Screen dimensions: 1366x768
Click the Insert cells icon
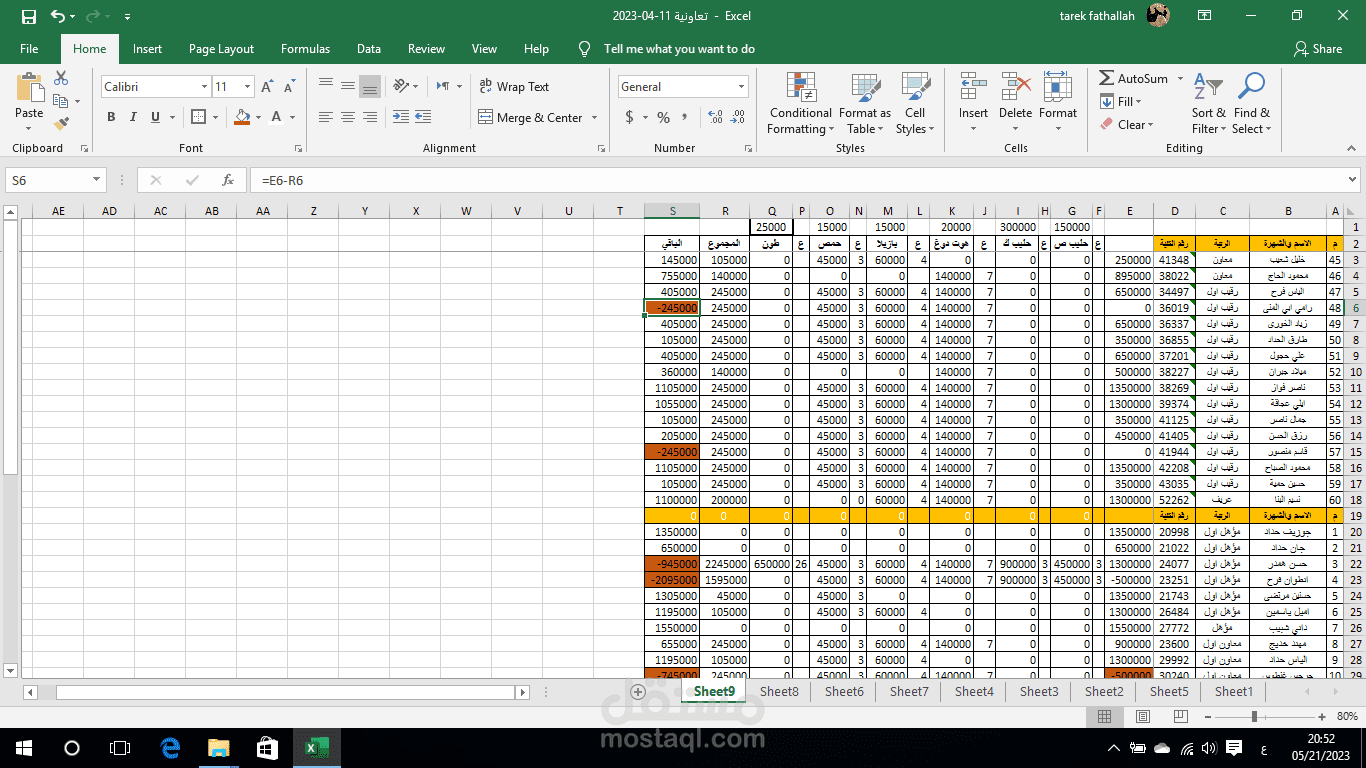coord(973,88)
